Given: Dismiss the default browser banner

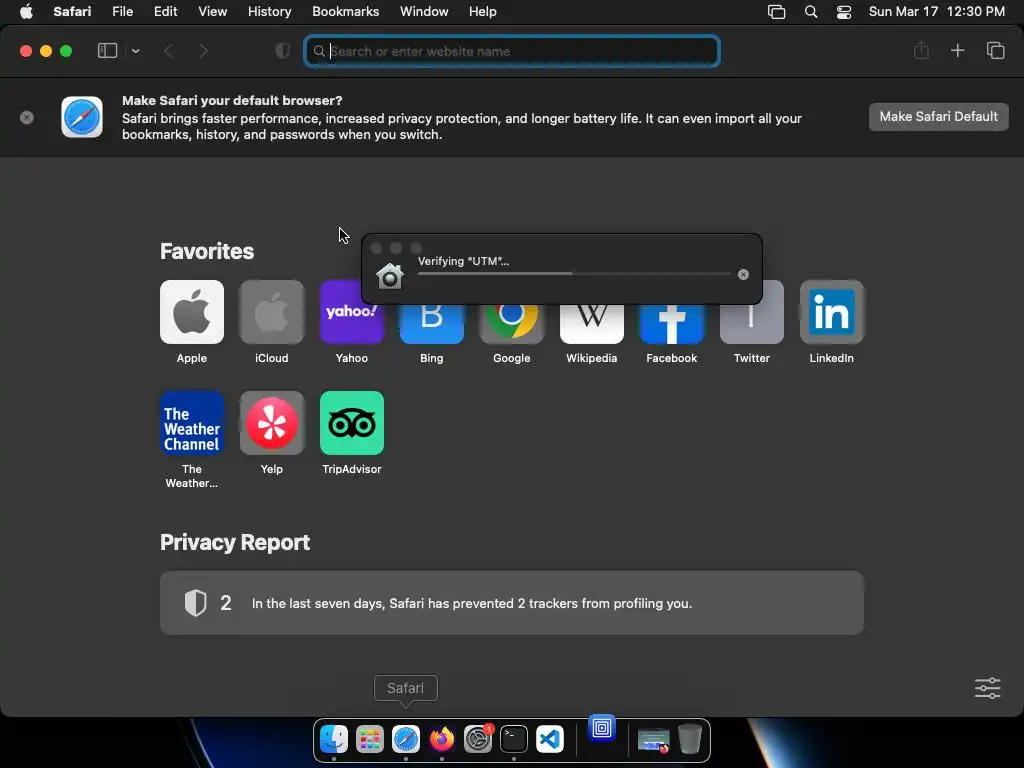Looking at the screenshot, I should coord(27,118).
